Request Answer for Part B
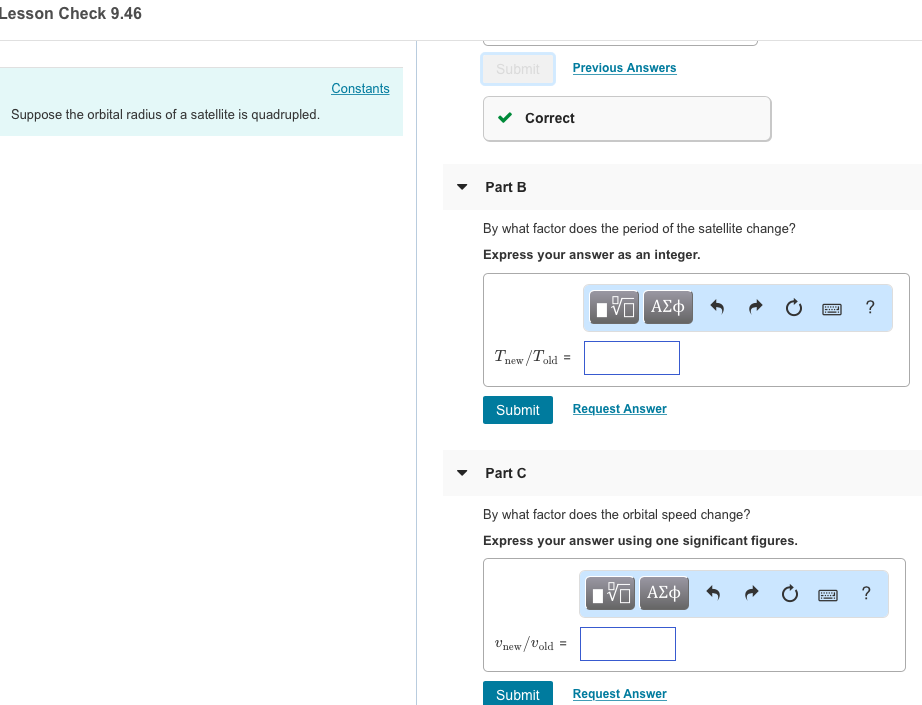Image resolution: width=922 pixels, height=705 pixels. [619, 408]
